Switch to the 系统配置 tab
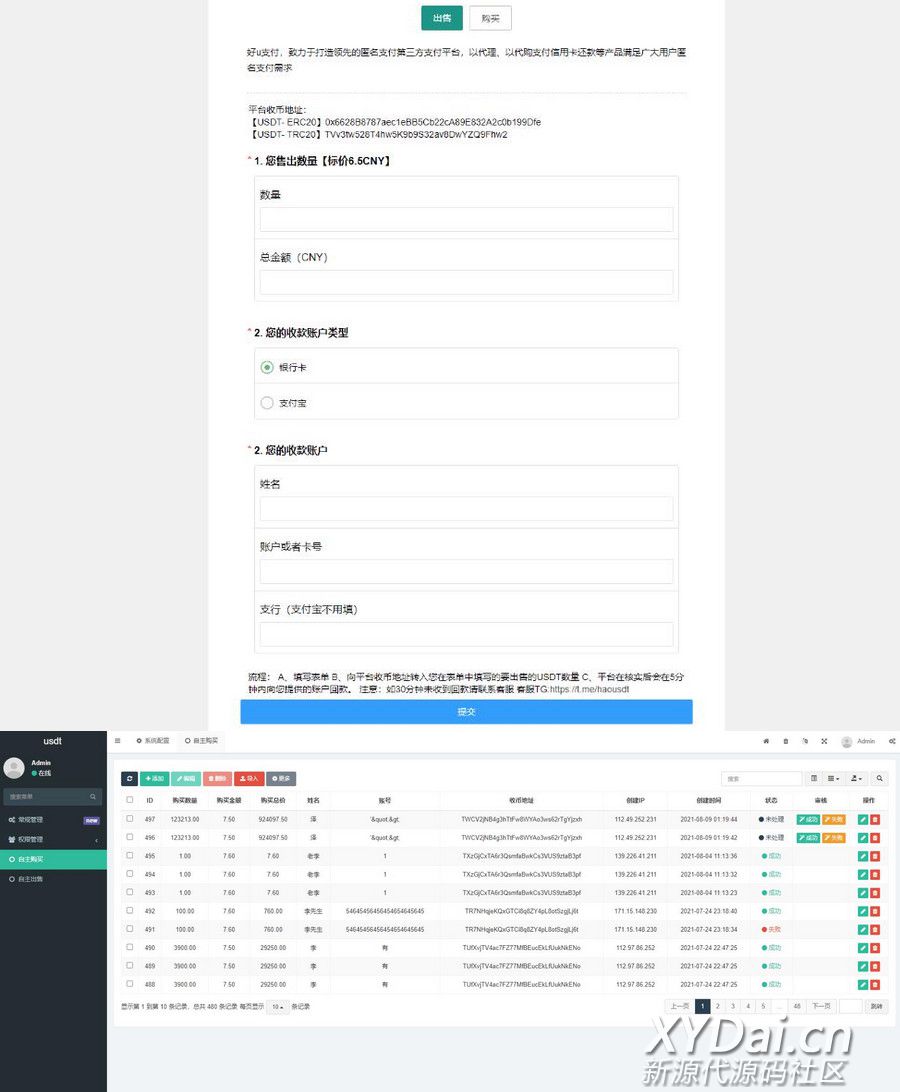The height and width of the screenshot is (1092, 900). (153, 741)
